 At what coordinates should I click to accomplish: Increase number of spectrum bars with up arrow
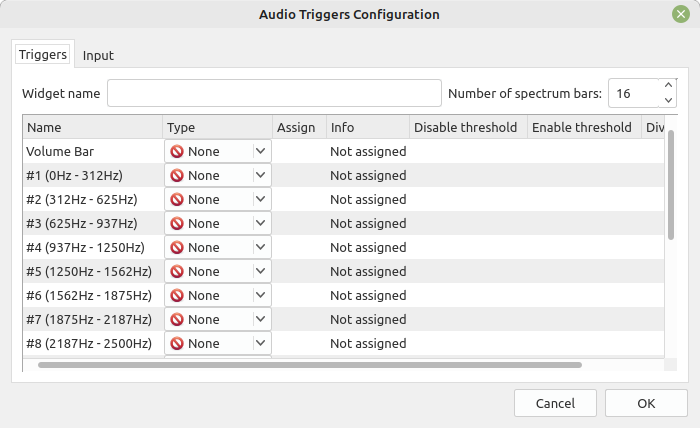668,86
